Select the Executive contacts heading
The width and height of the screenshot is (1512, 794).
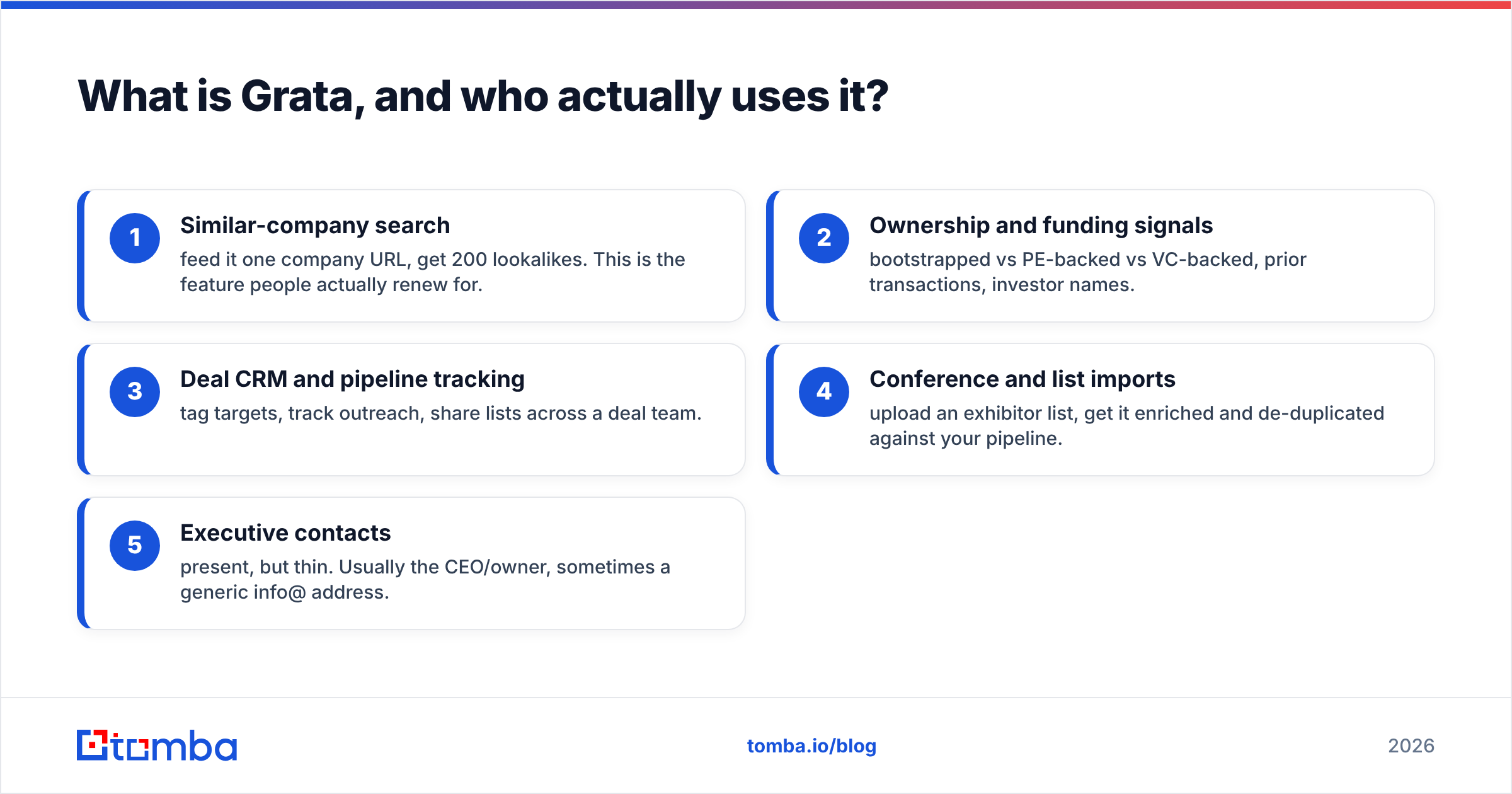(285, 533)
